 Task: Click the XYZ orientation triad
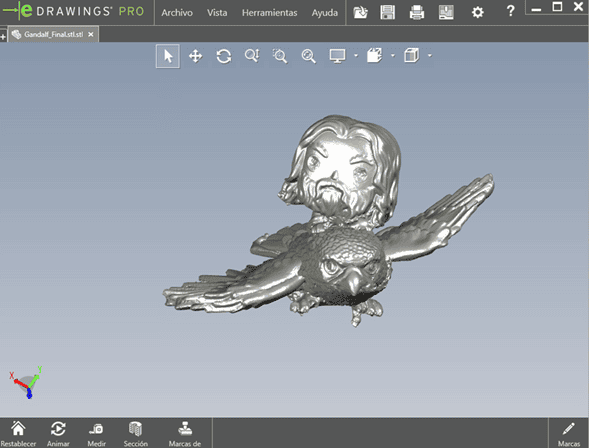[x=26, y=382]
